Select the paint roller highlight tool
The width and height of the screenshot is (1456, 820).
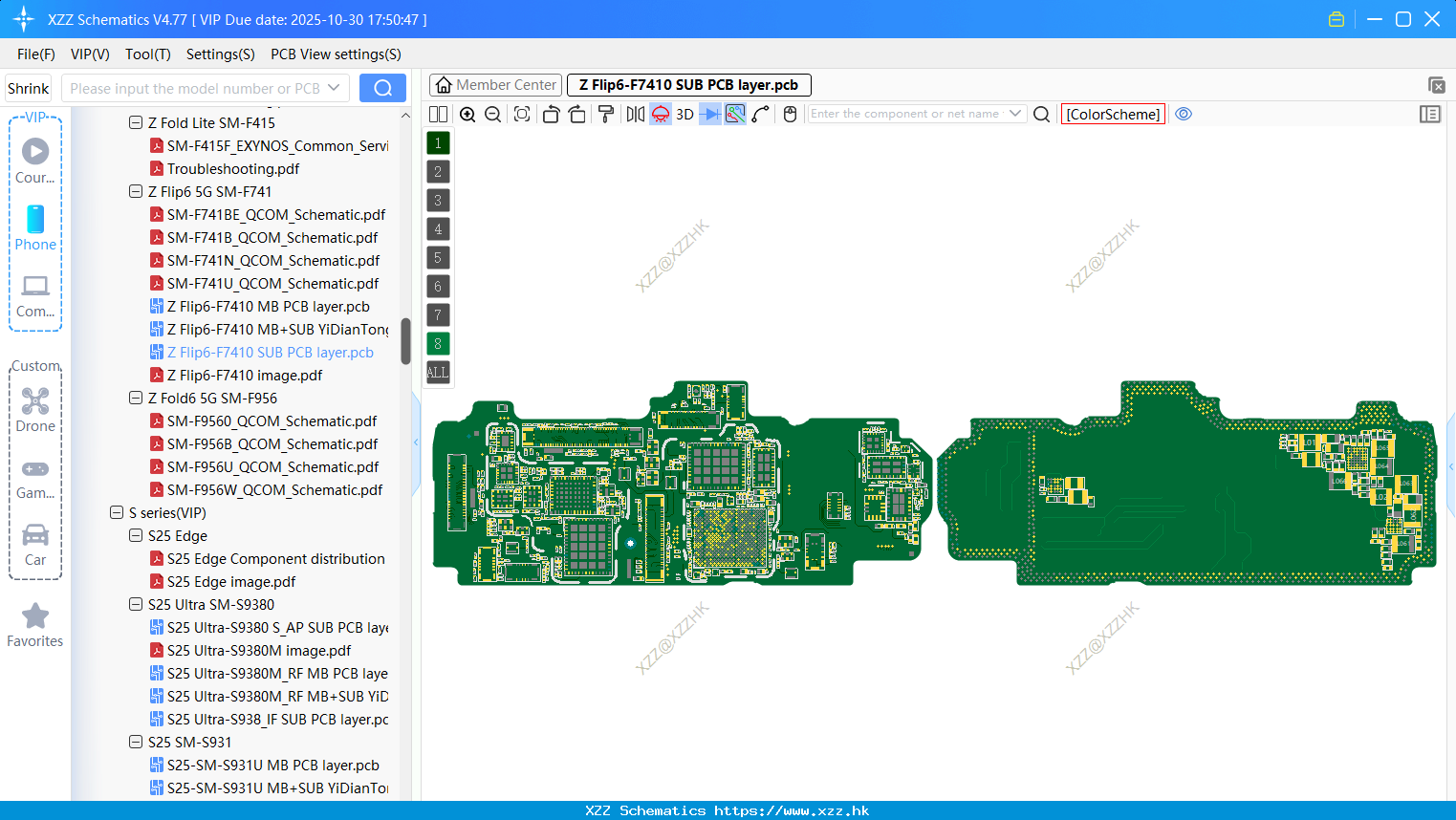(606, 114)
